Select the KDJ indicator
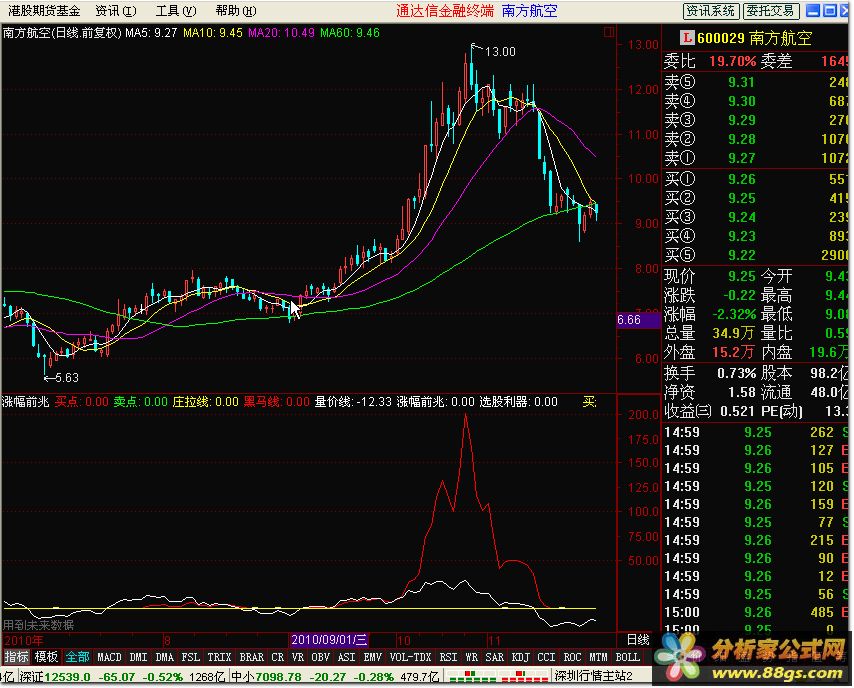Screen dimensions: 854x688 [521, 657]
